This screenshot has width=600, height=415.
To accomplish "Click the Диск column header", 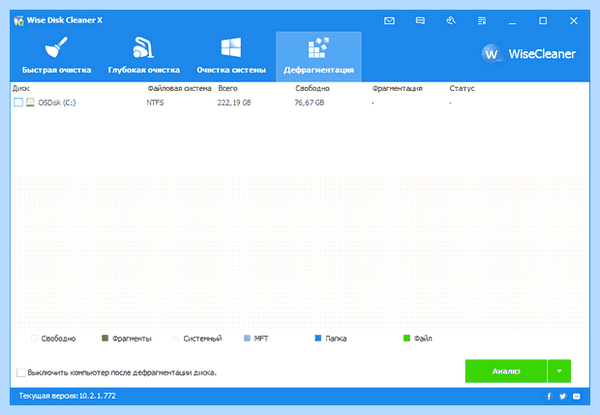I will (21, 88).
